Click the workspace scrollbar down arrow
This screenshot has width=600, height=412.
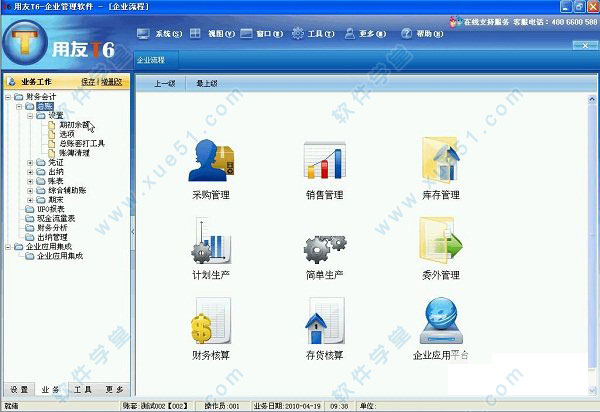(592, 390)
